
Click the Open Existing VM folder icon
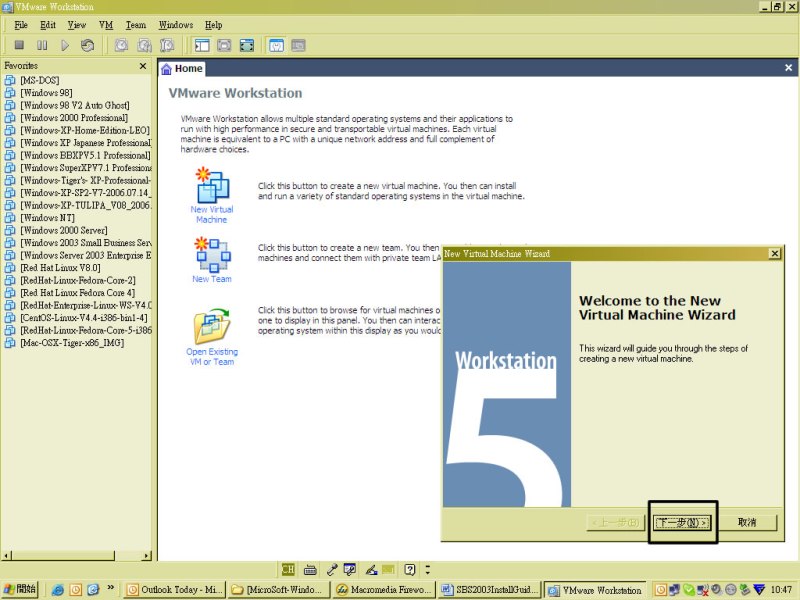click(x=212, y=326)
